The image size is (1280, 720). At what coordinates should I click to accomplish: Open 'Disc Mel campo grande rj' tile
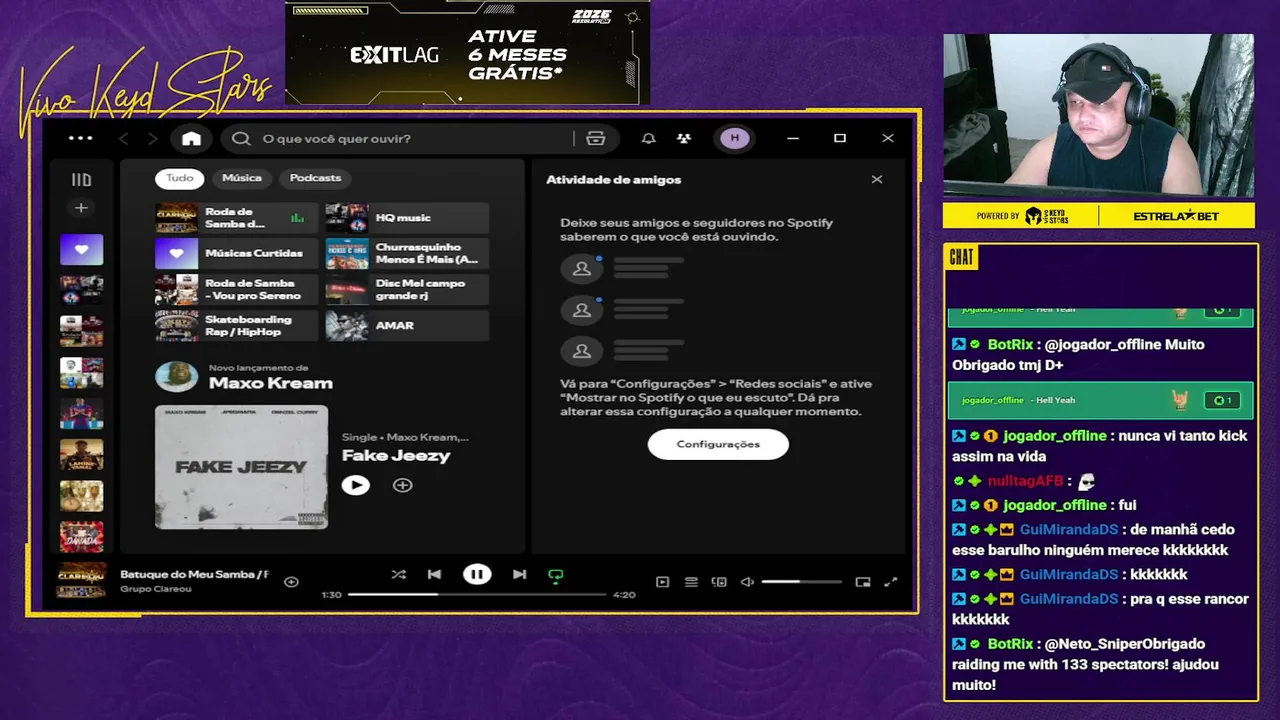click(x=407, y=290)
